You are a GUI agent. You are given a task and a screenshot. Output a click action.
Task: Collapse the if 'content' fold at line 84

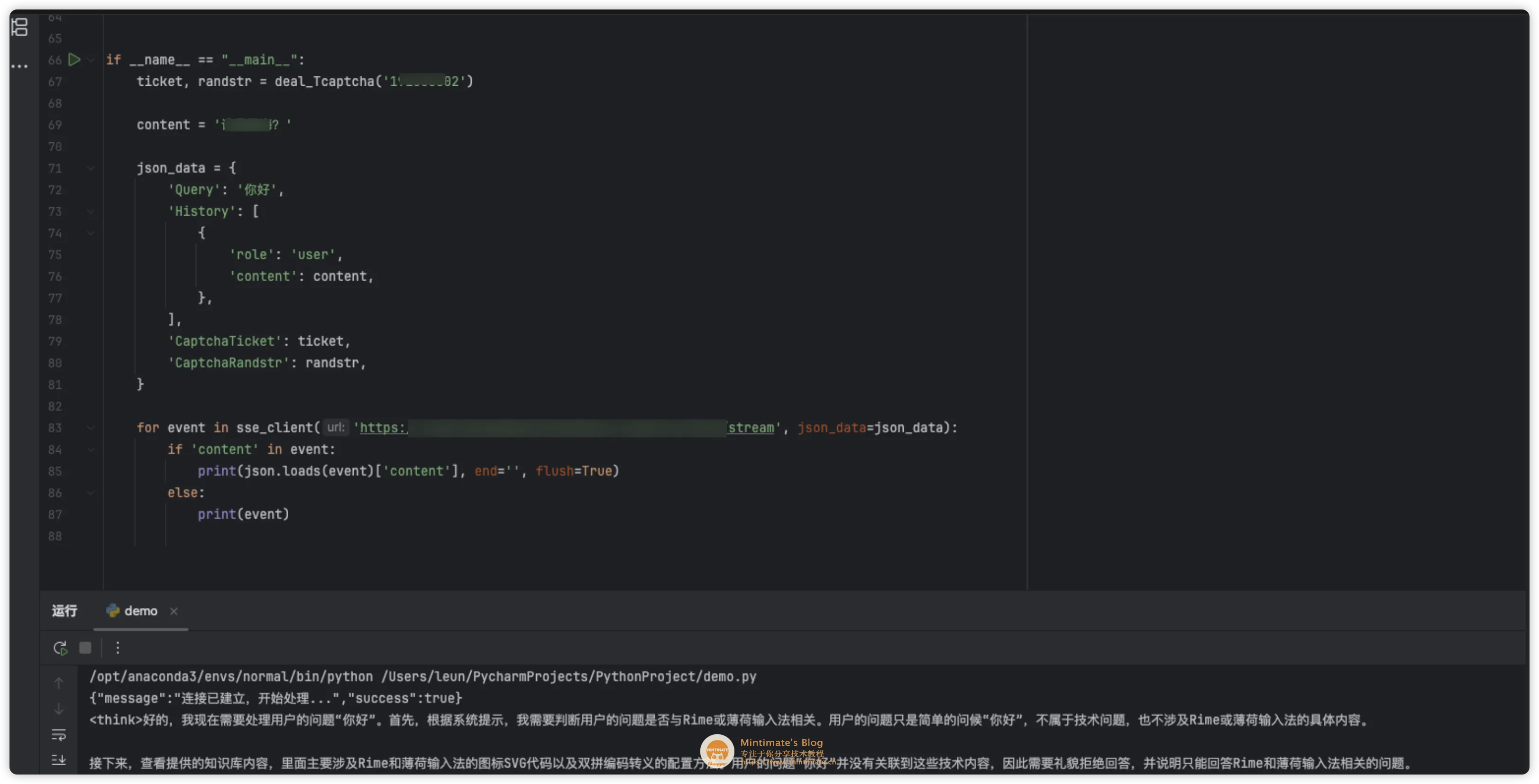coord(91,450)
